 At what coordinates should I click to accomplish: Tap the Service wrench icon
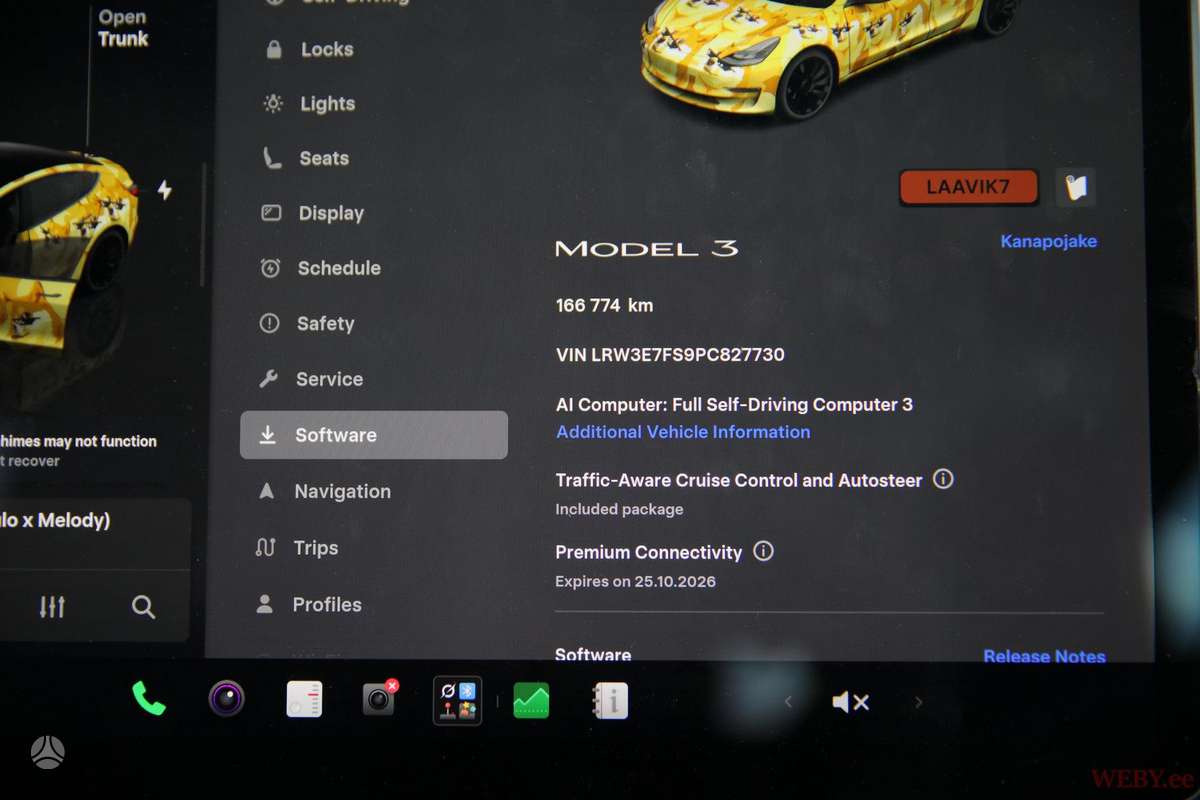pos(268,379)
